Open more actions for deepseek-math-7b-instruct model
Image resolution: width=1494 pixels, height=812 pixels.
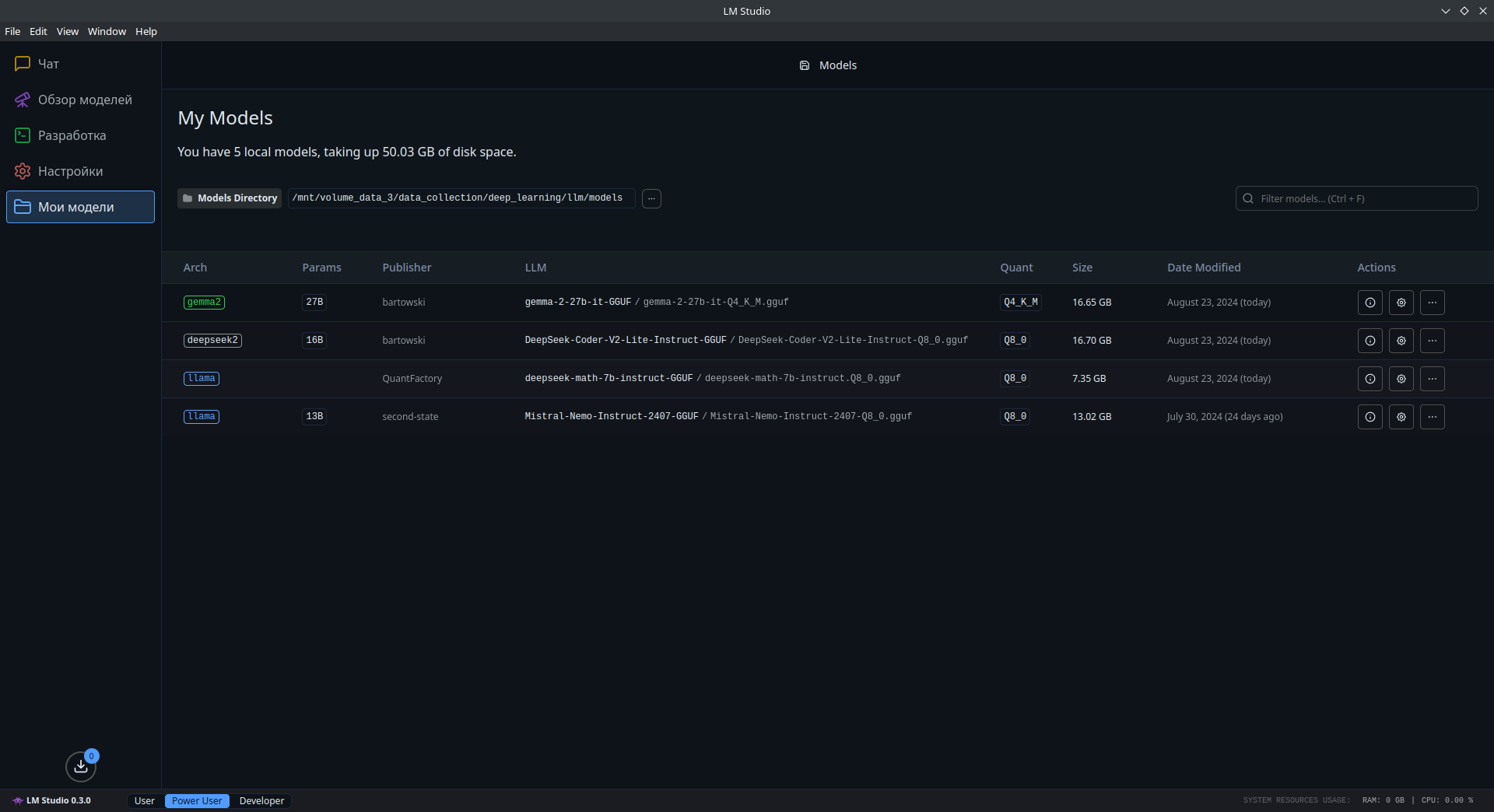pyautogui.click(x=1432, y=379)
